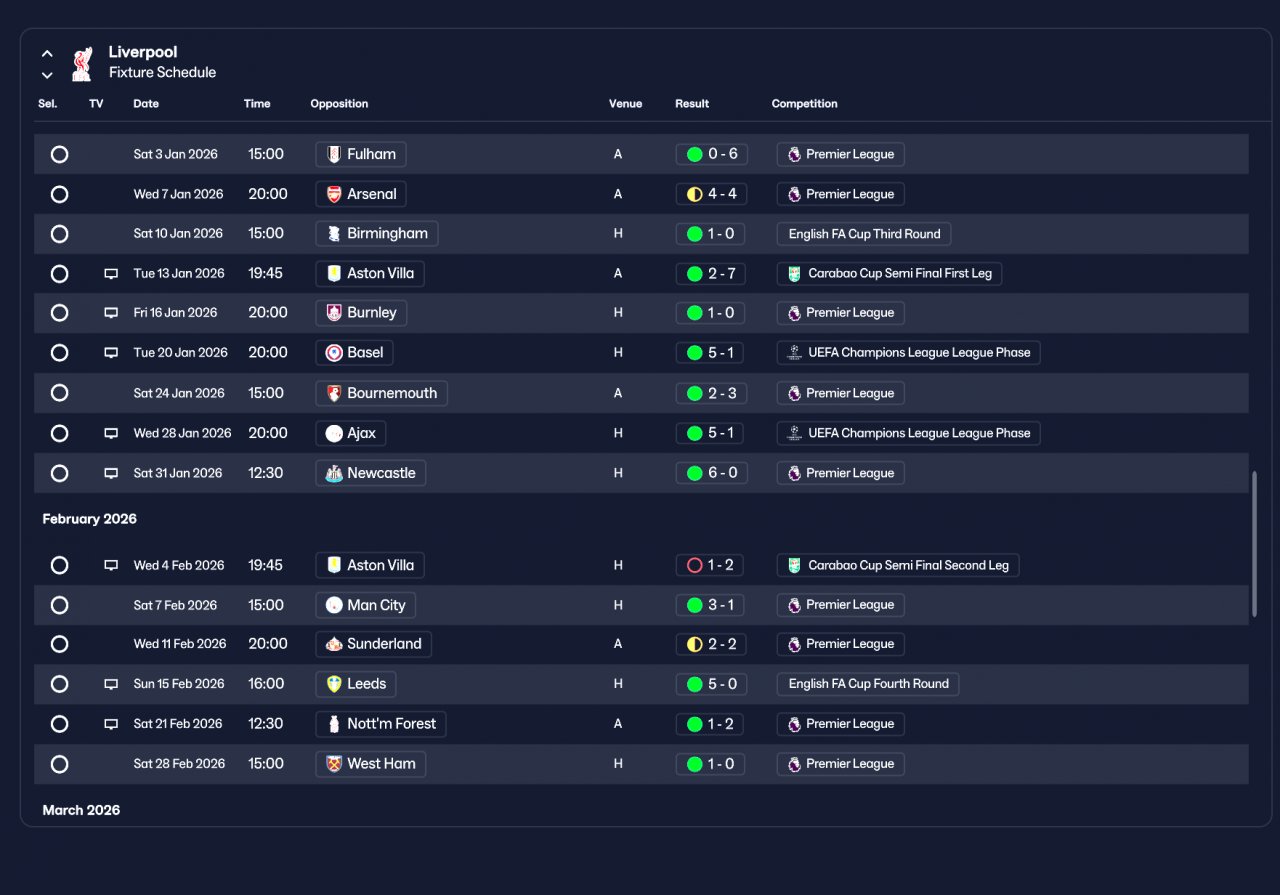The width and height of the screenshot is (1280, 895).
Task: Open the Ajax opposition button
Action: pyautogui.click(x=351, y=433)
